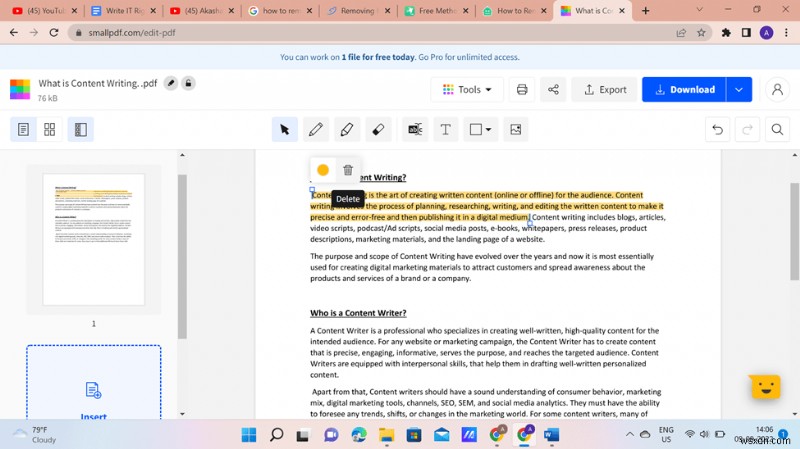Select the highlighter tool
Screen dimensions: 800x449
pos(347,130)
